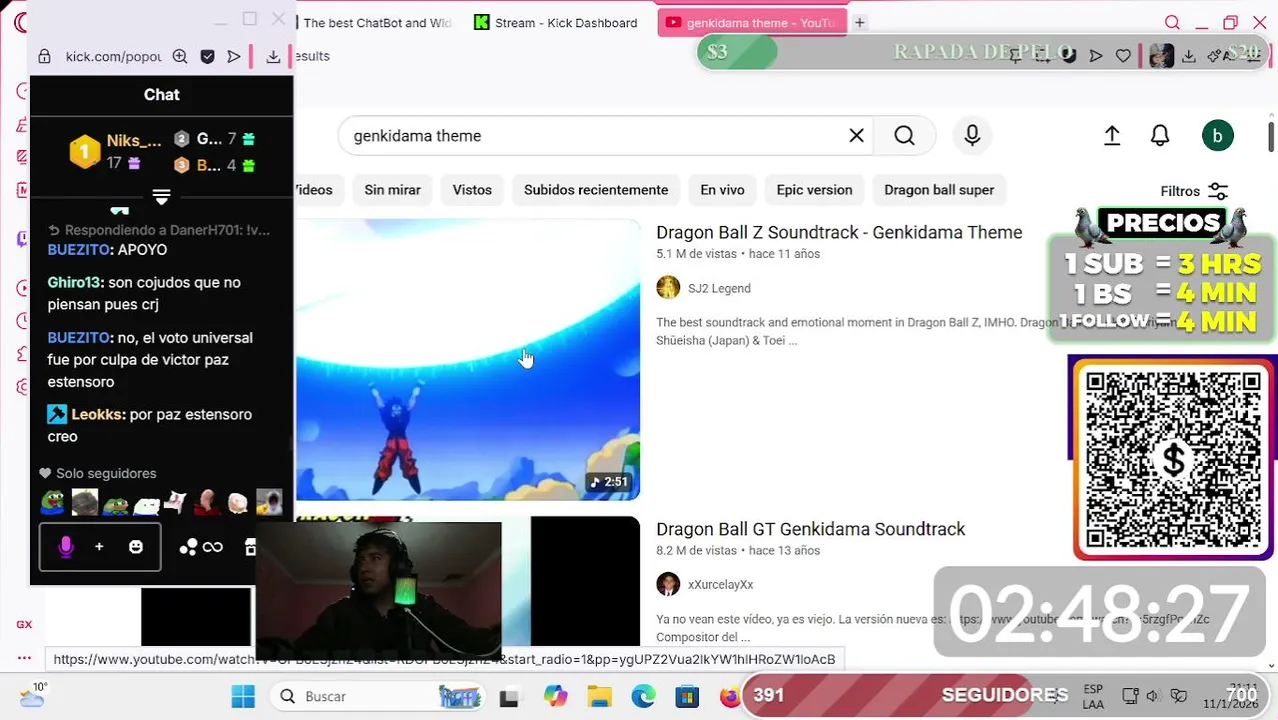This screenshot has width=1278, height=720.
Task: Click 'Respondiendo a DanerH701' reply line
Action: tap(159, 230)
